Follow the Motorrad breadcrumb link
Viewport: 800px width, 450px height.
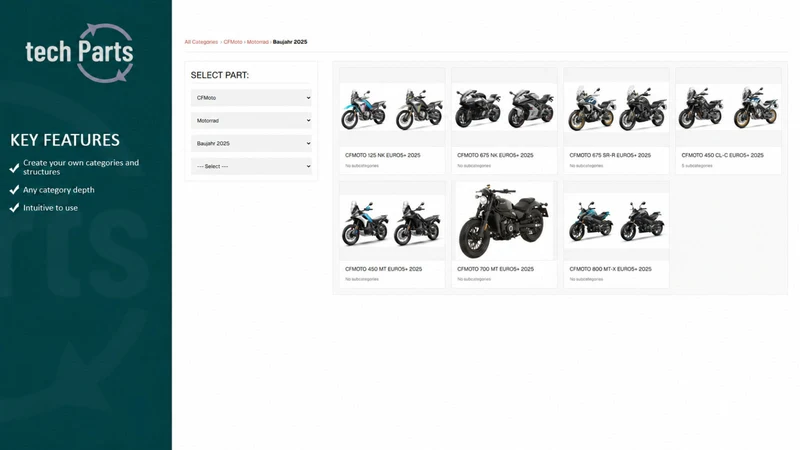[258, 42]
